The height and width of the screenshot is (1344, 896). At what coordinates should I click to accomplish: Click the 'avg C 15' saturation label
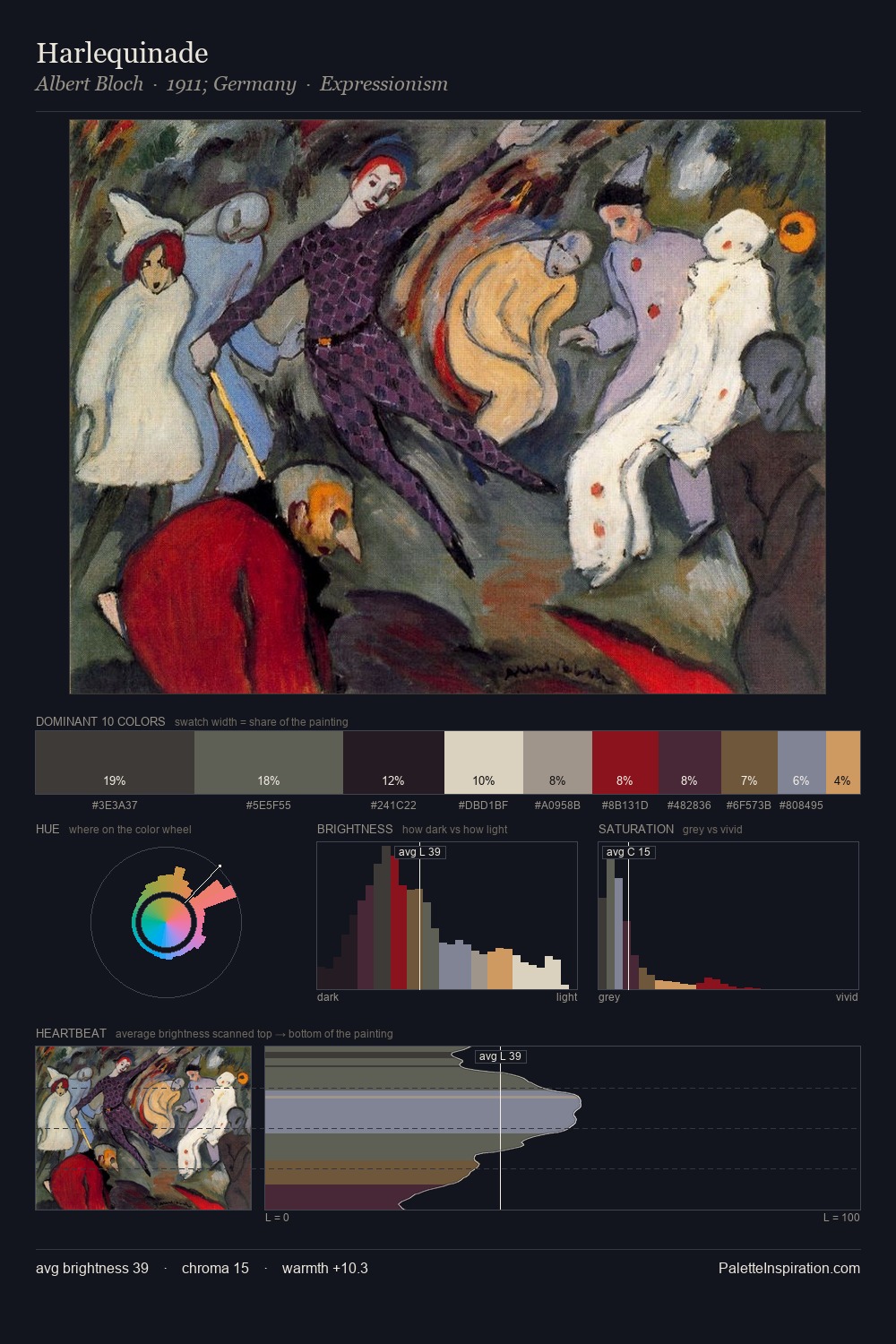(x=629, y=852)
